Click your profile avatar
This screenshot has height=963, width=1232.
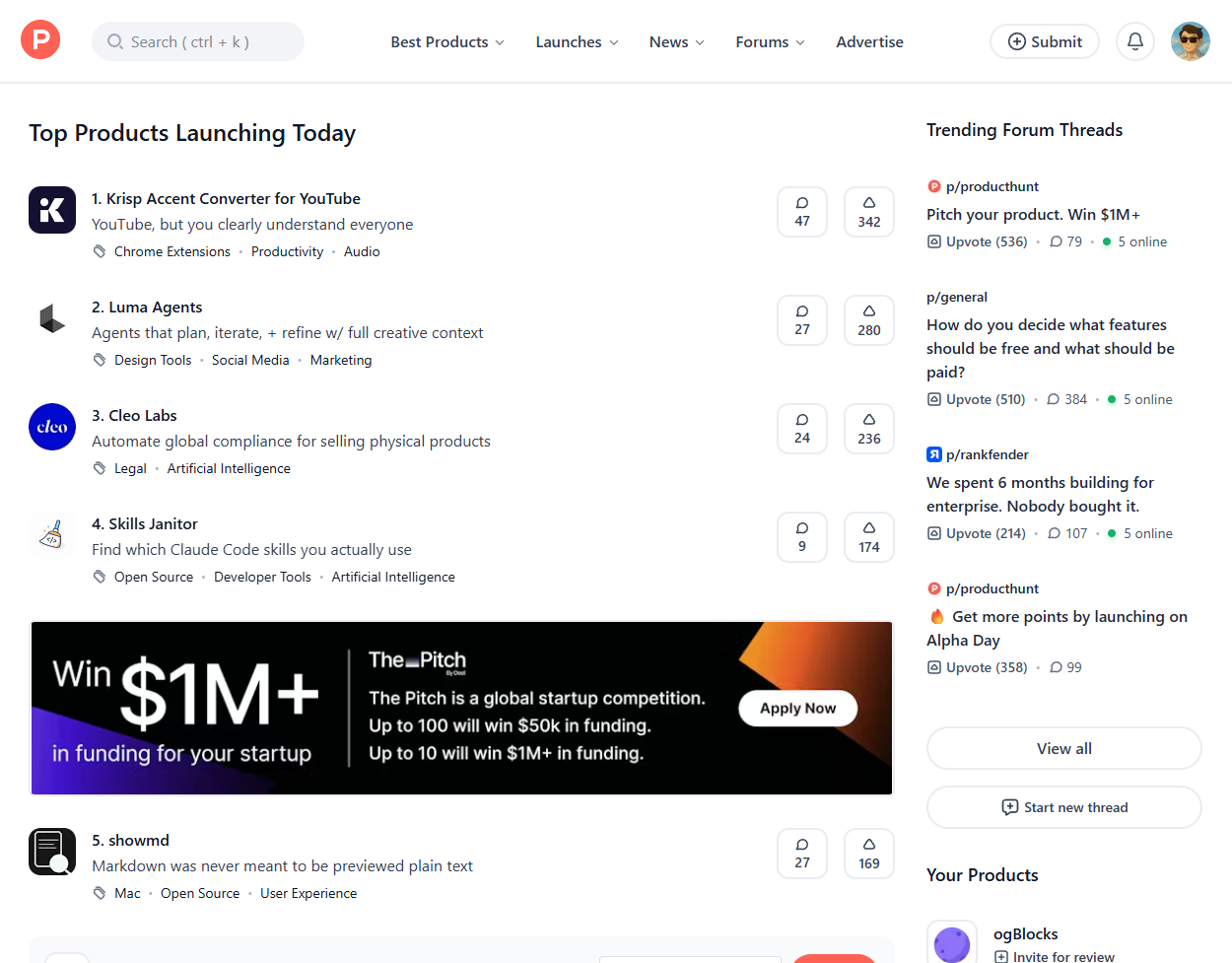click(x=1190, y=40)
